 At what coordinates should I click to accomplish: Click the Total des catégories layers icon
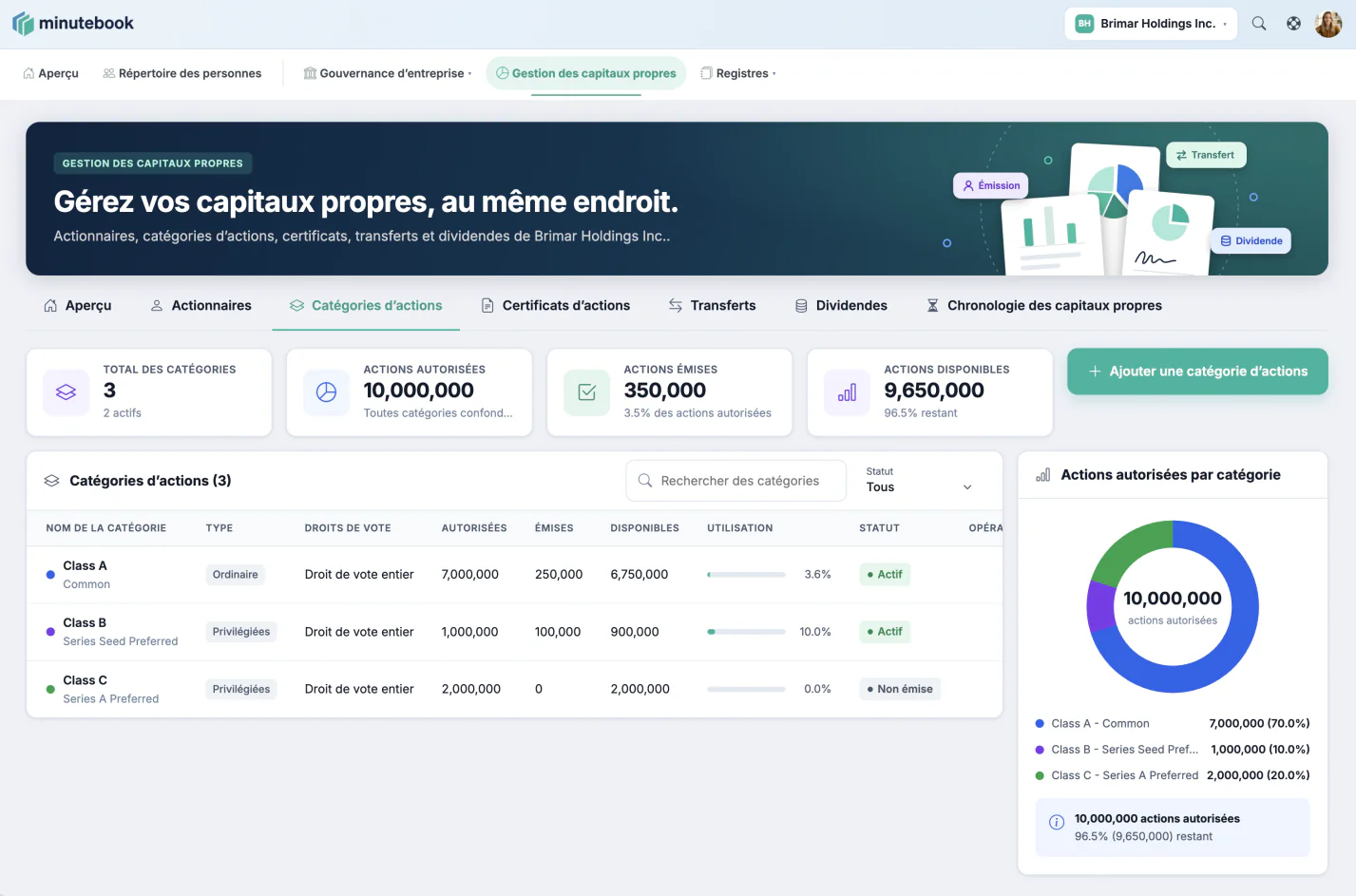(x=67, y=392)
